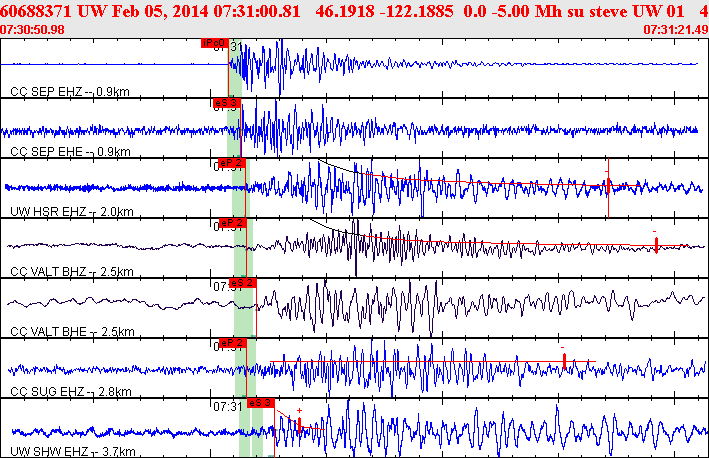Click the eP 2 pick flag on HSR EHZ
The height and width of the screenshot is (458, 709).
coord(232,162)
